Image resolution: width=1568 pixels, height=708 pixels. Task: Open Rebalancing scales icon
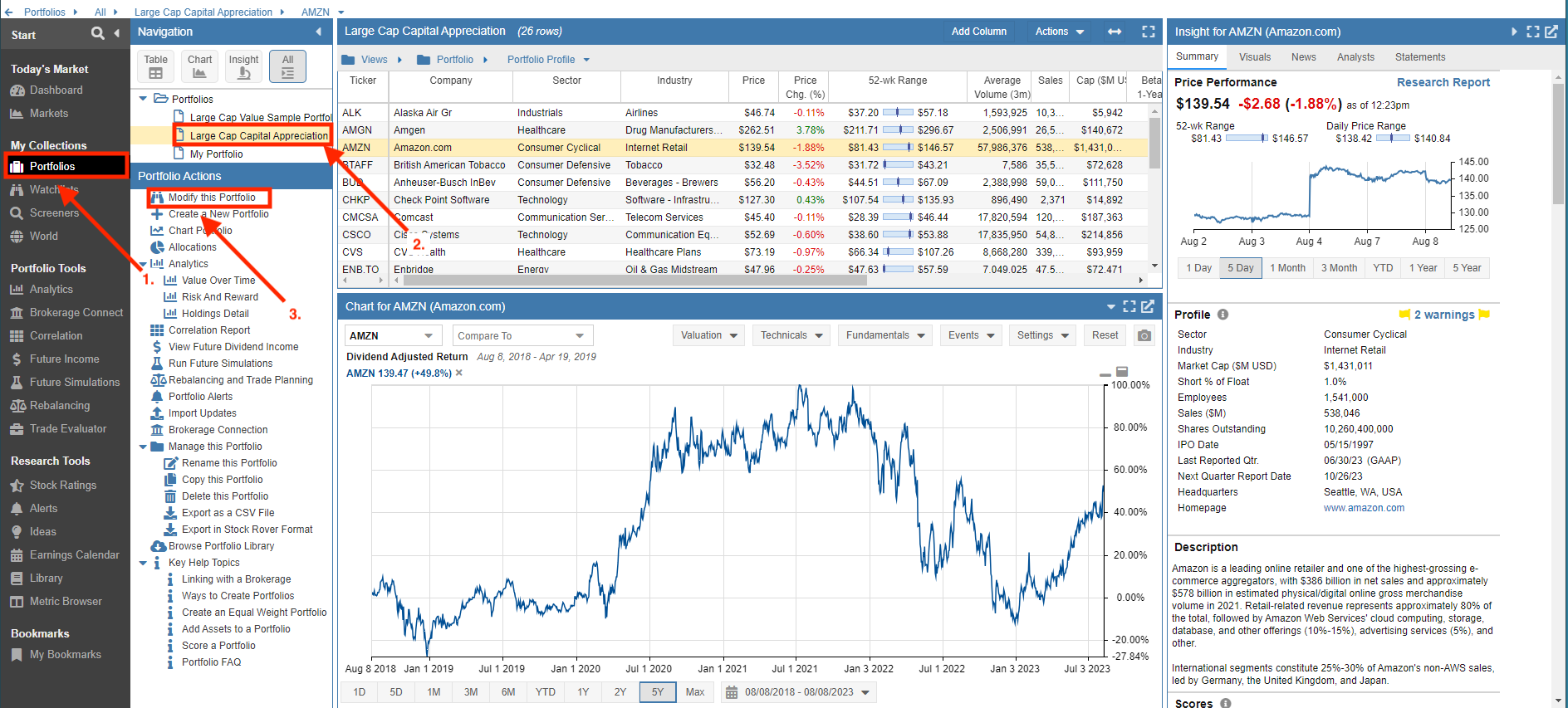(x=17, y=406)
